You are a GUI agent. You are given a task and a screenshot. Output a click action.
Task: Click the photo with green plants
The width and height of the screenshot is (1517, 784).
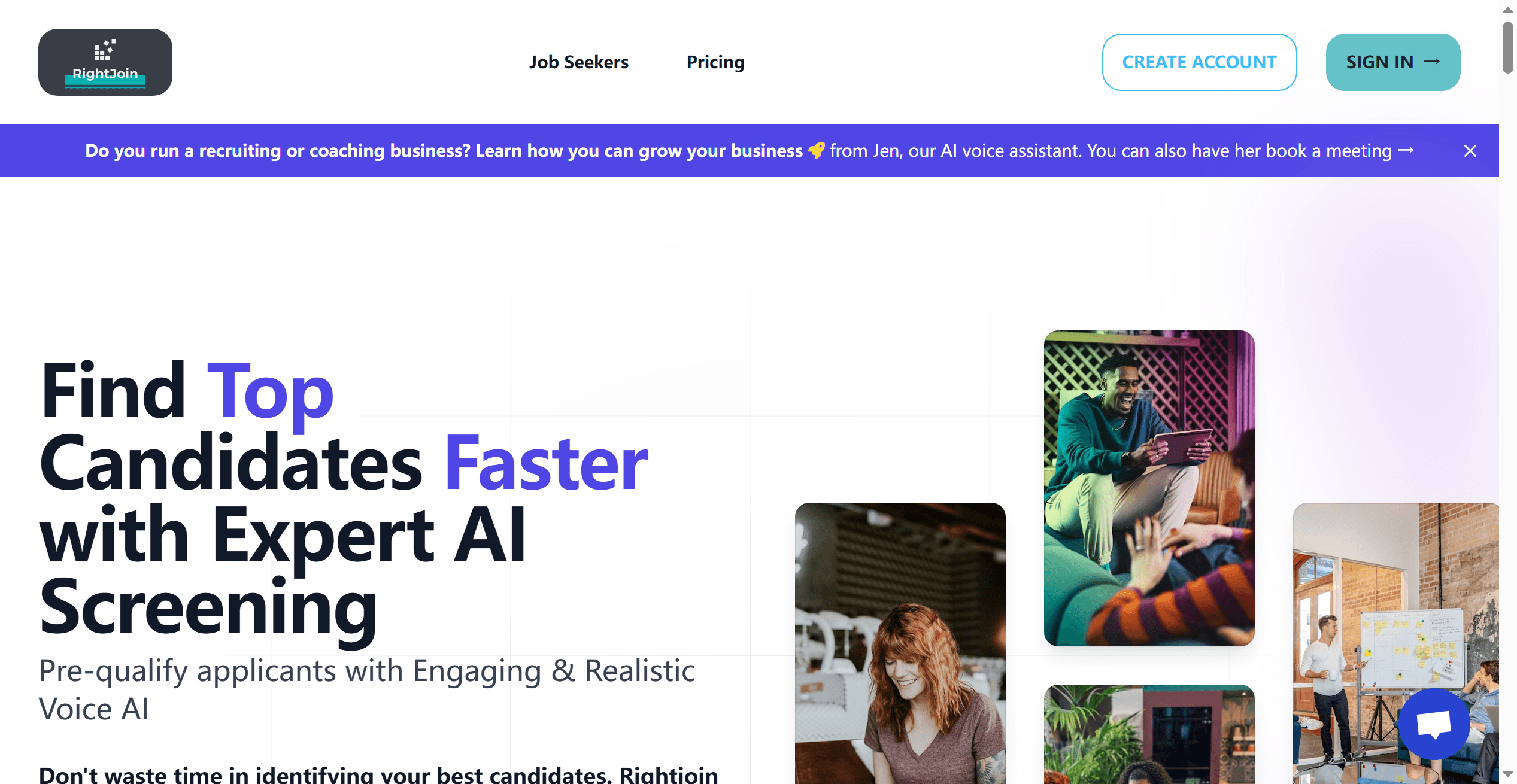[1149, 734]
